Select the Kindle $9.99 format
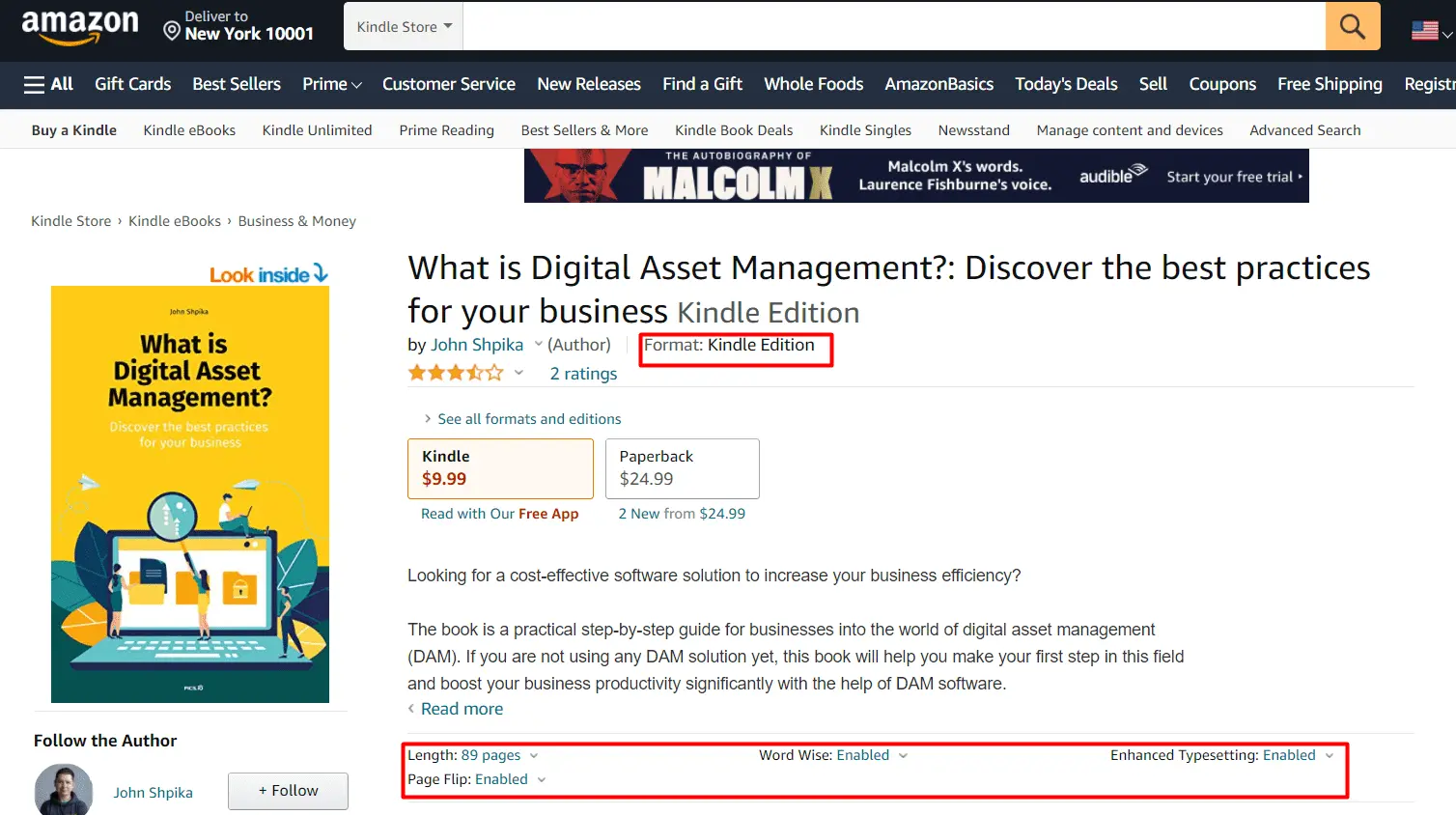The height and width of the screenshot is (815, 1456). (500, 468)
